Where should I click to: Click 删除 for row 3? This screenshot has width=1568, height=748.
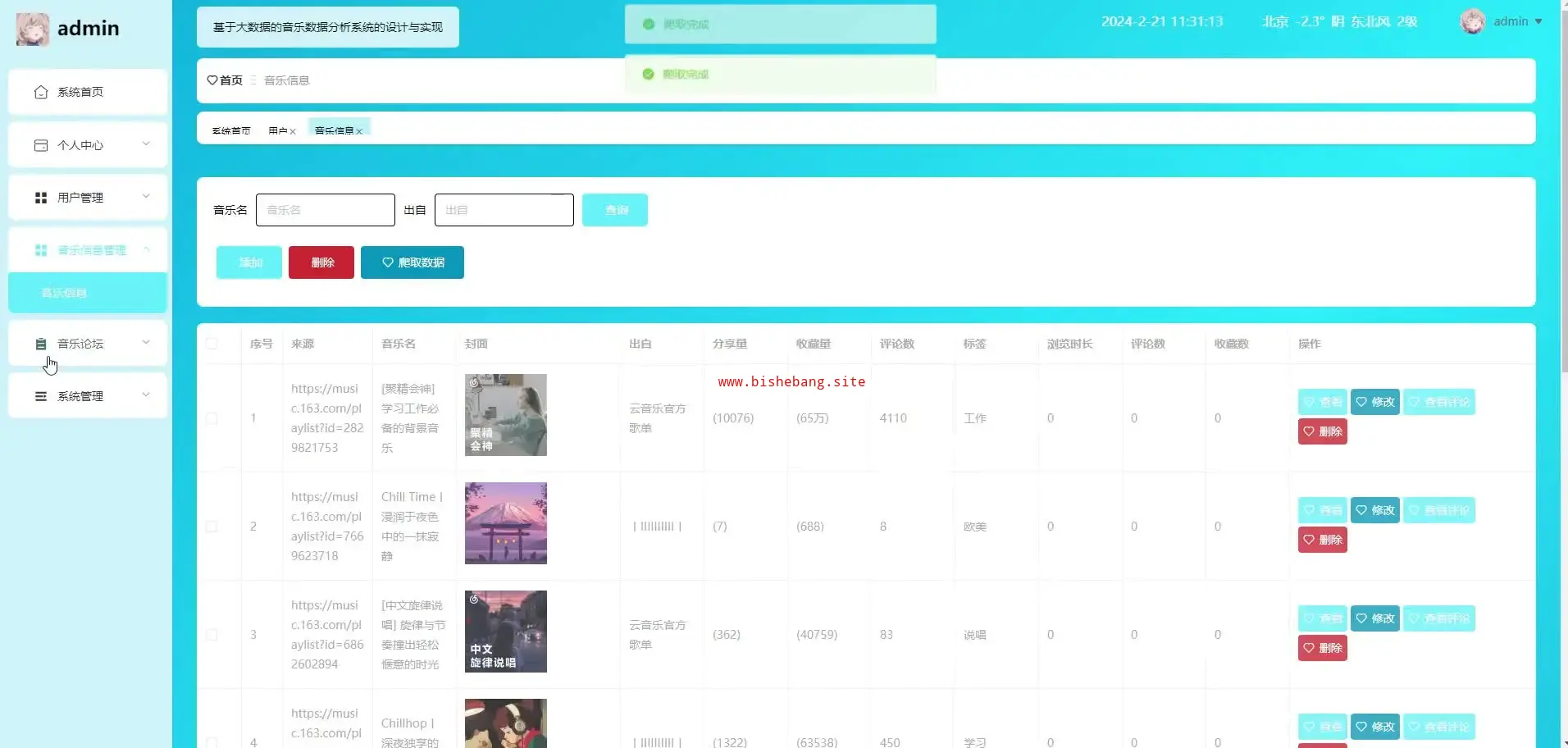point(1323,648)
